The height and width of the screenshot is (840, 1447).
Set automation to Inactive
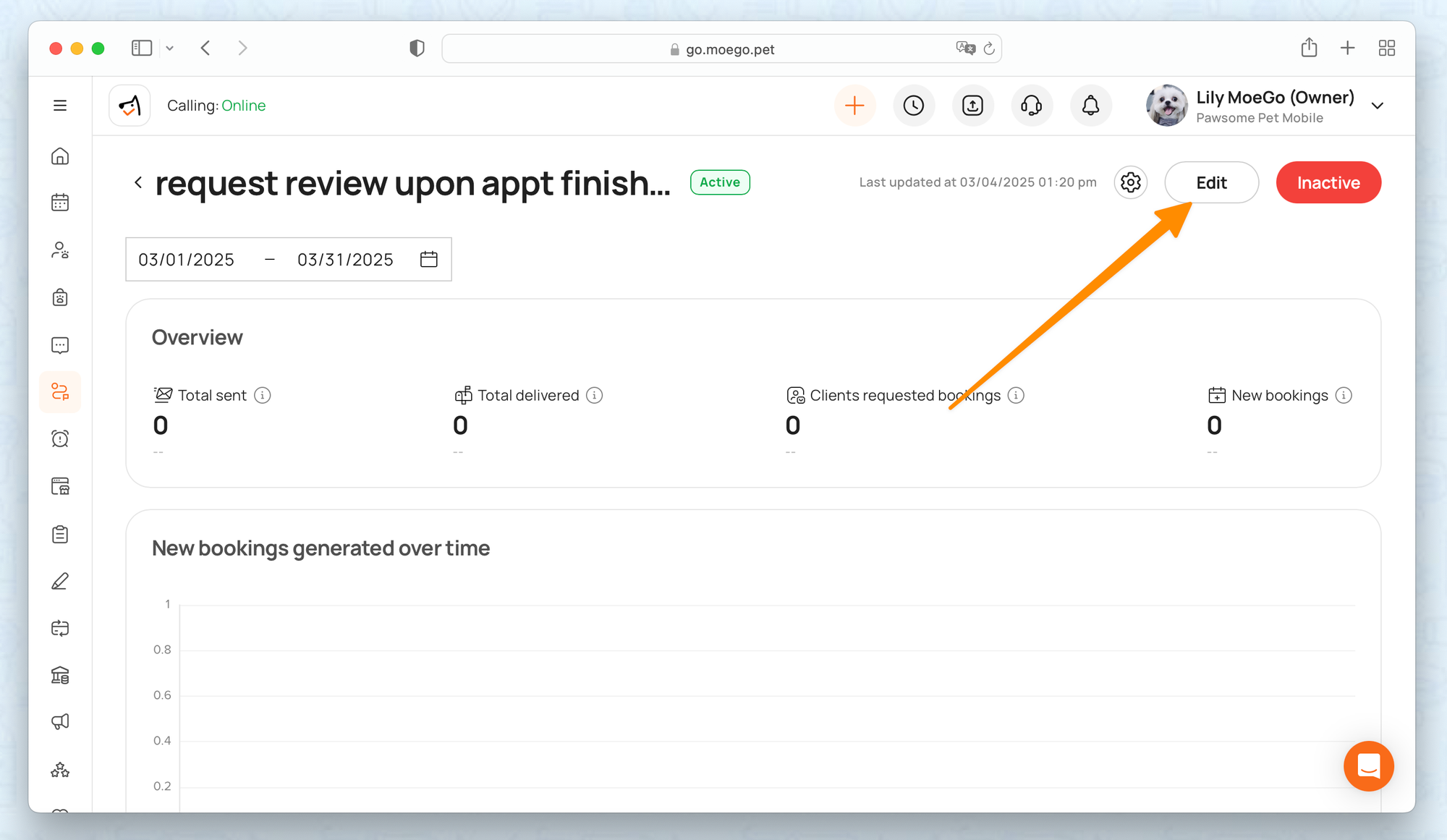(x=1328, y=182)
